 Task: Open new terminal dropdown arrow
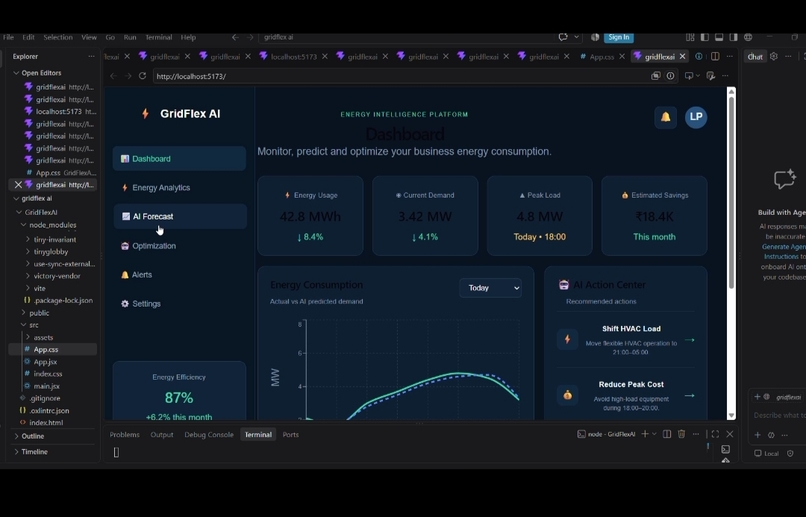point(654,434)
